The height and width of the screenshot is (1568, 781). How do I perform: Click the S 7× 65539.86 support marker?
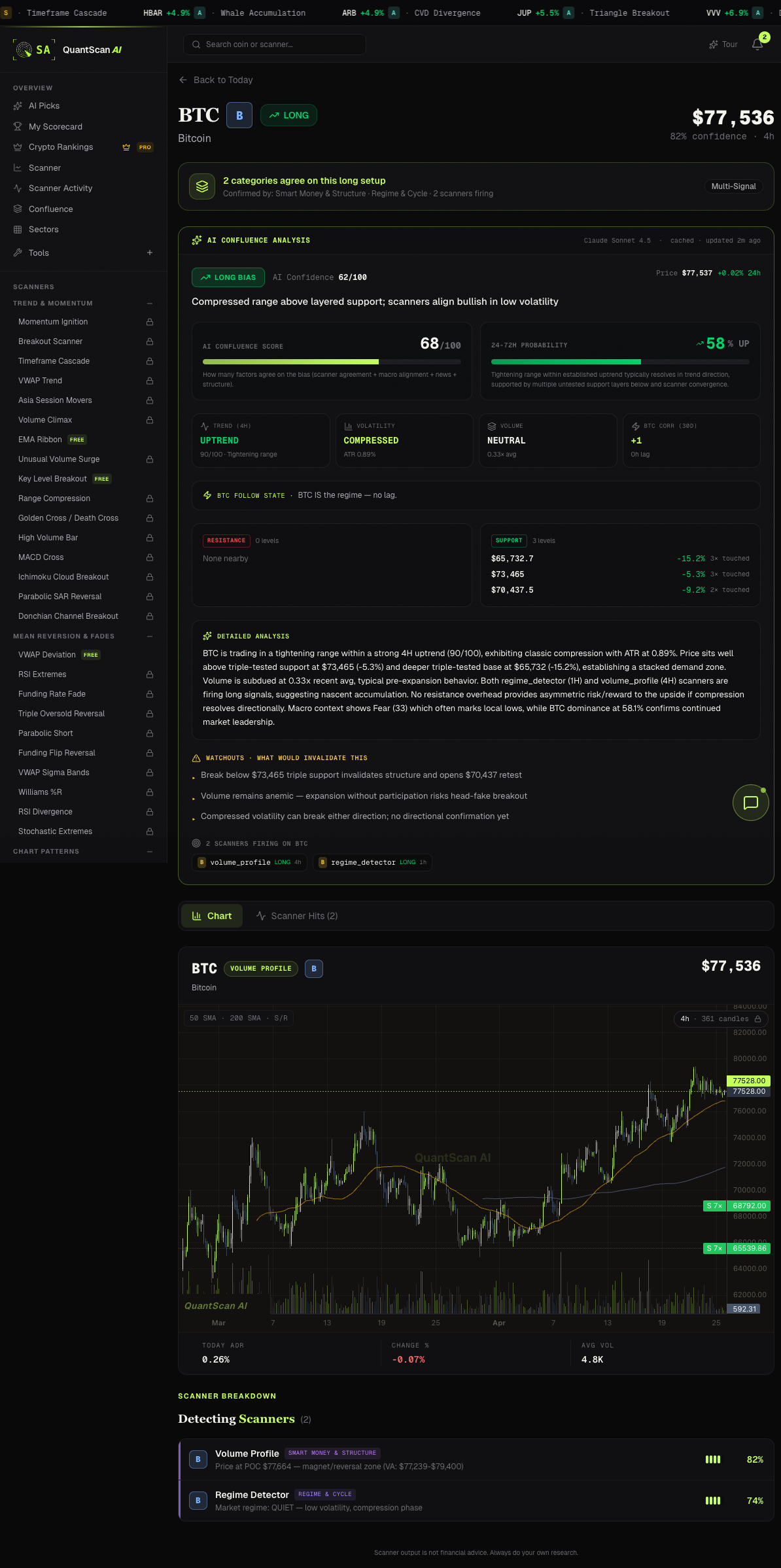point(737,1248)
